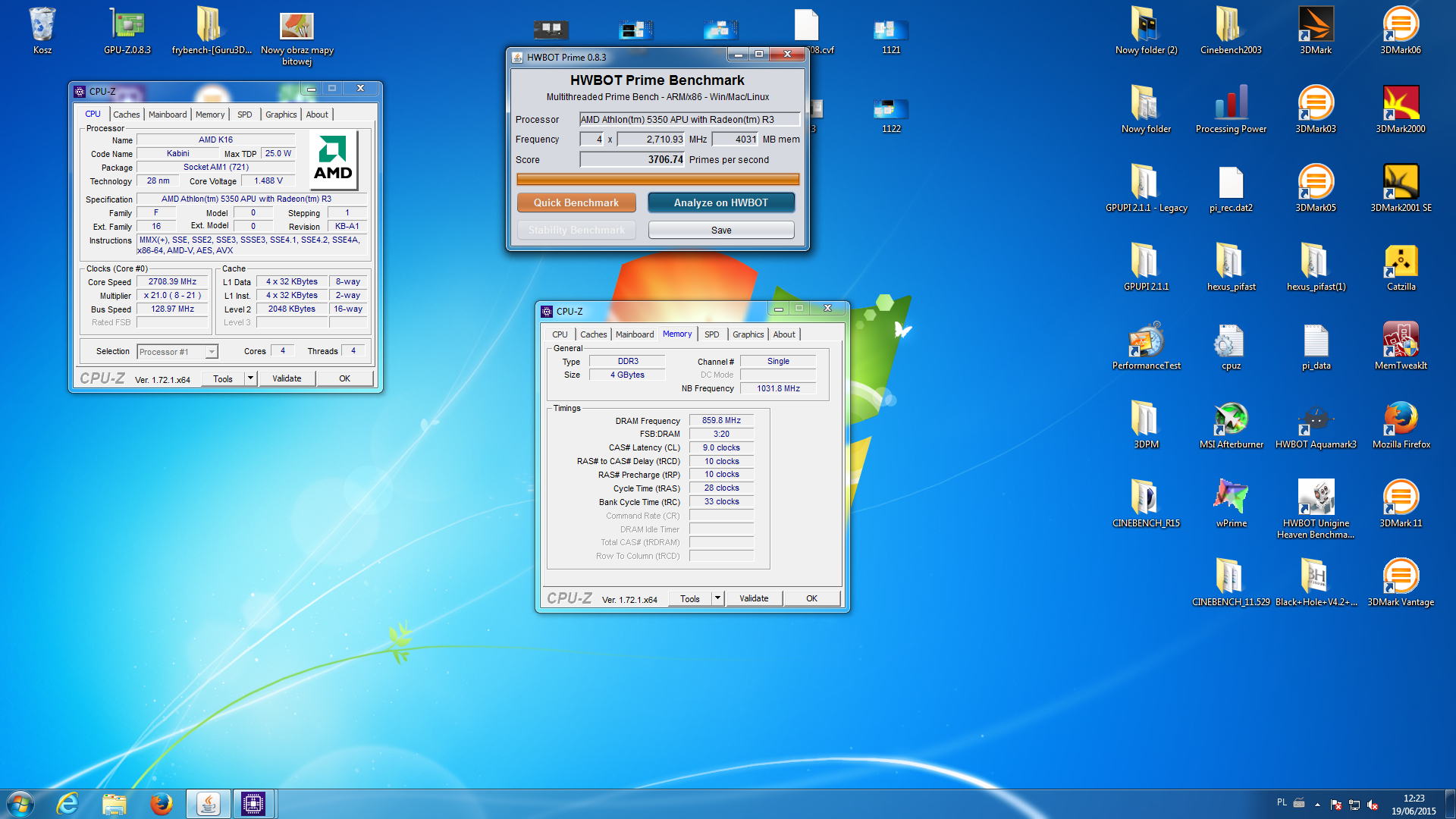Open the Processing Power icon
The image size is (1456, 819).
[x=1231, y=110]
